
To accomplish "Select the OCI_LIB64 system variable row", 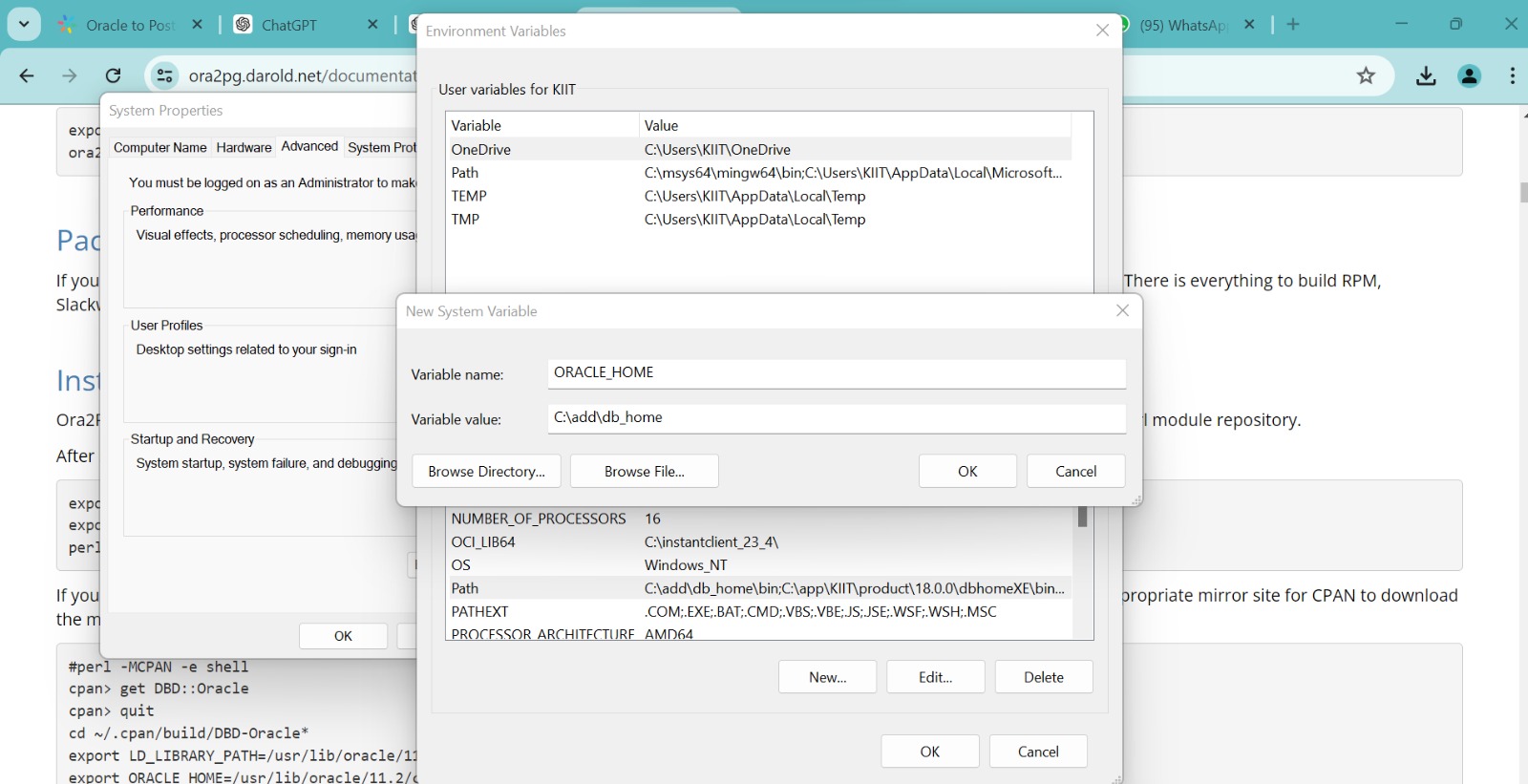I will pyautogui.click(x=758, y=541).
